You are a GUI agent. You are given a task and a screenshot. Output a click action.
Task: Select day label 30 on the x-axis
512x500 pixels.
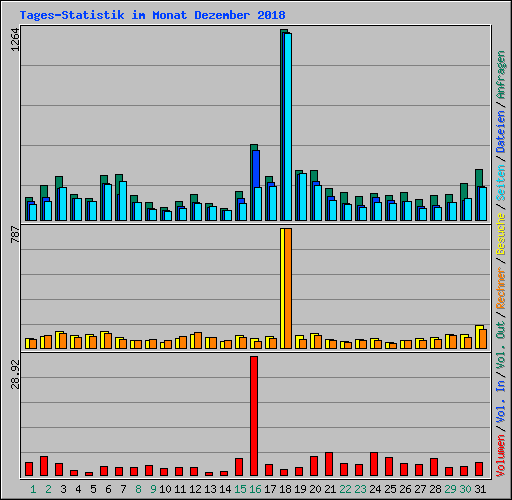(465, 489)
